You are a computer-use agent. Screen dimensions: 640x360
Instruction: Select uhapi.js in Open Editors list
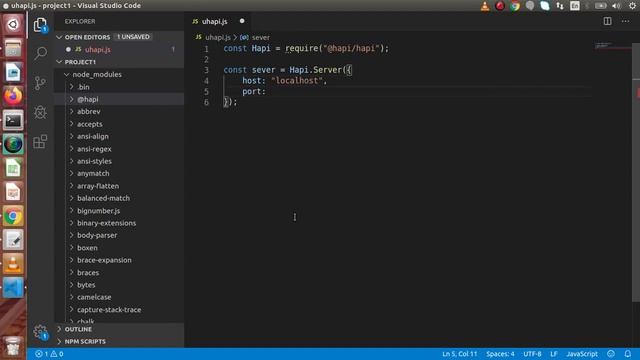tap(119, 49)
